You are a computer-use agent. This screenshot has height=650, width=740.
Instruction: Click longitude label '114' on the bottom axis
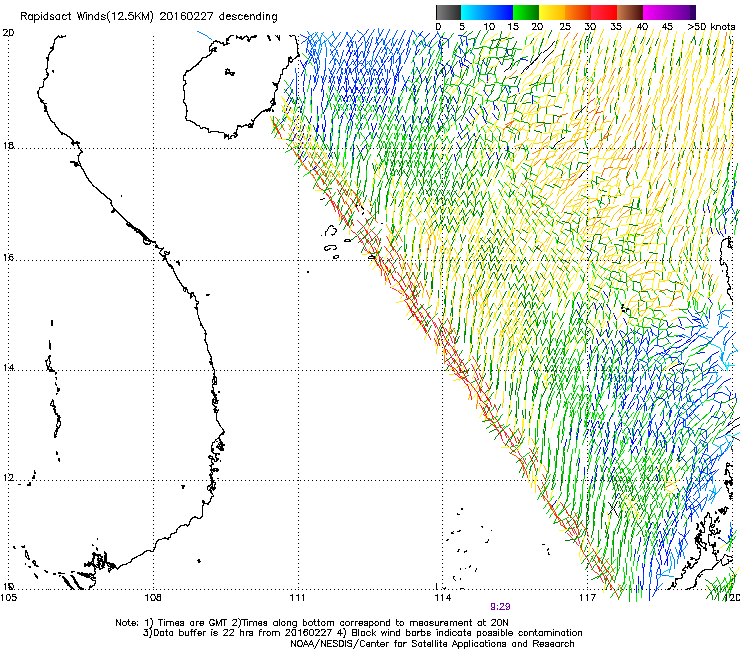click(x=442, y=598)
